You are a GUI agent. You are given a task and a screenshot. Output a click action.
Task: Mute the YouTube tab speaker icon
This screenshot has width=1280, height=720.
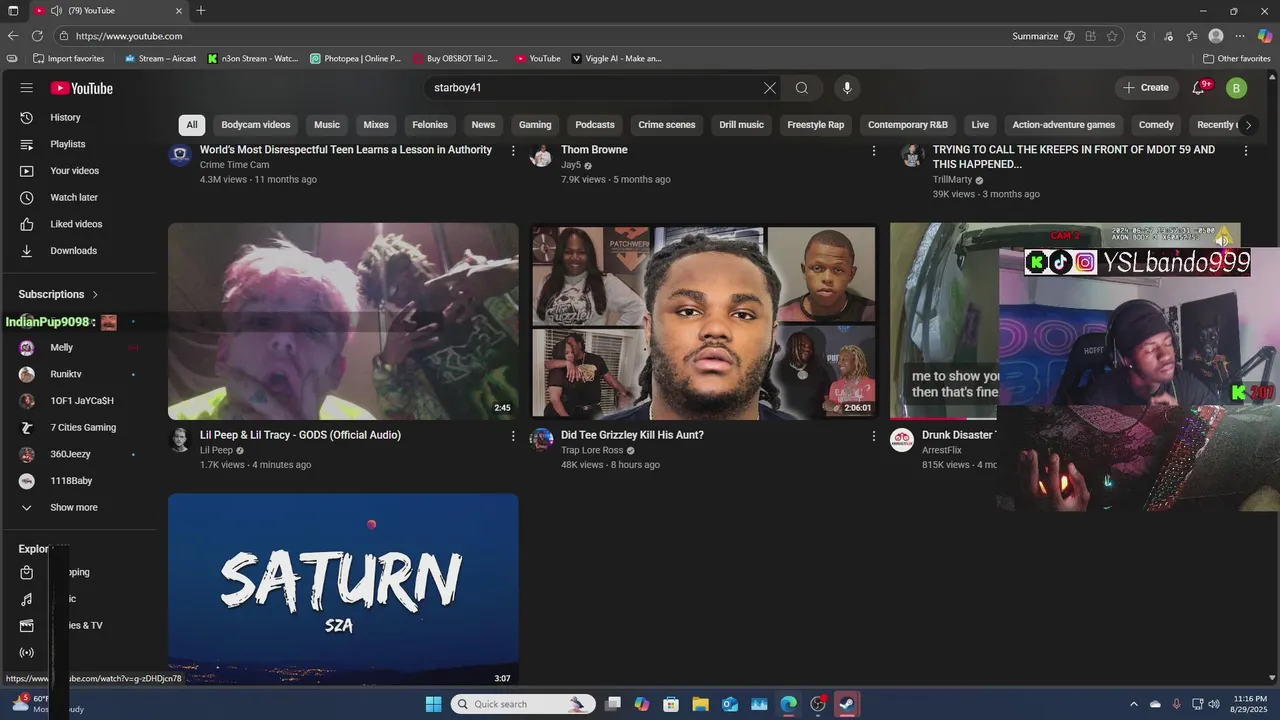(x=56, y=11)
